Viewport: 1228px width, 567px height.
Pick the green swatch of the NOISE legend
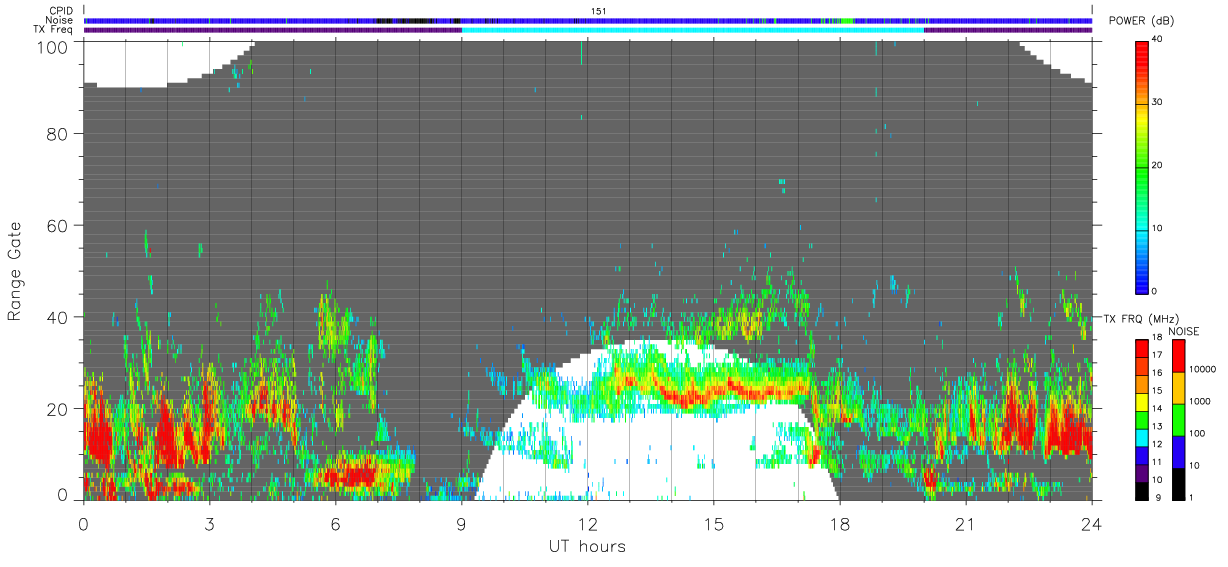click(1179, 420)
